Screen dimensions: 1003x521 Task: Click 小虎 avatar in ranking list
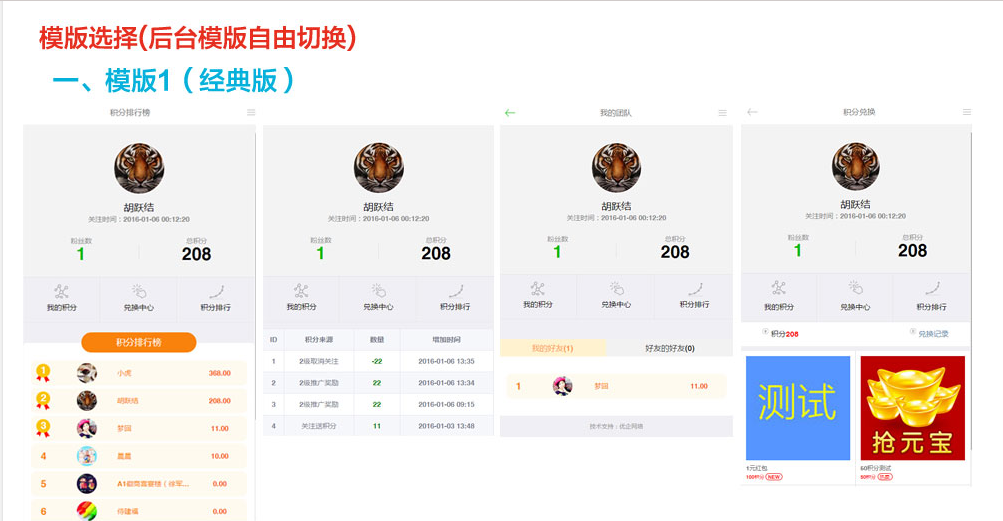coord(87,373)
